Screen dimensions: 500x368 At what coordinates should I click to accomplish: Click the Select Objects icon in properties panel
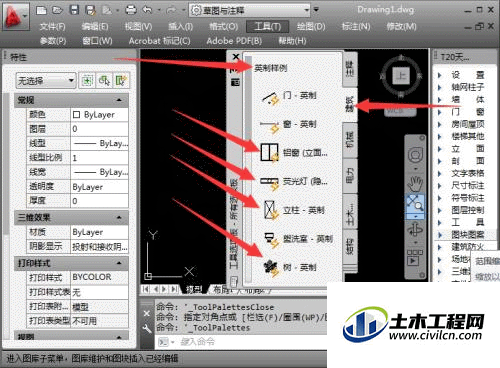tap(87, 80)
